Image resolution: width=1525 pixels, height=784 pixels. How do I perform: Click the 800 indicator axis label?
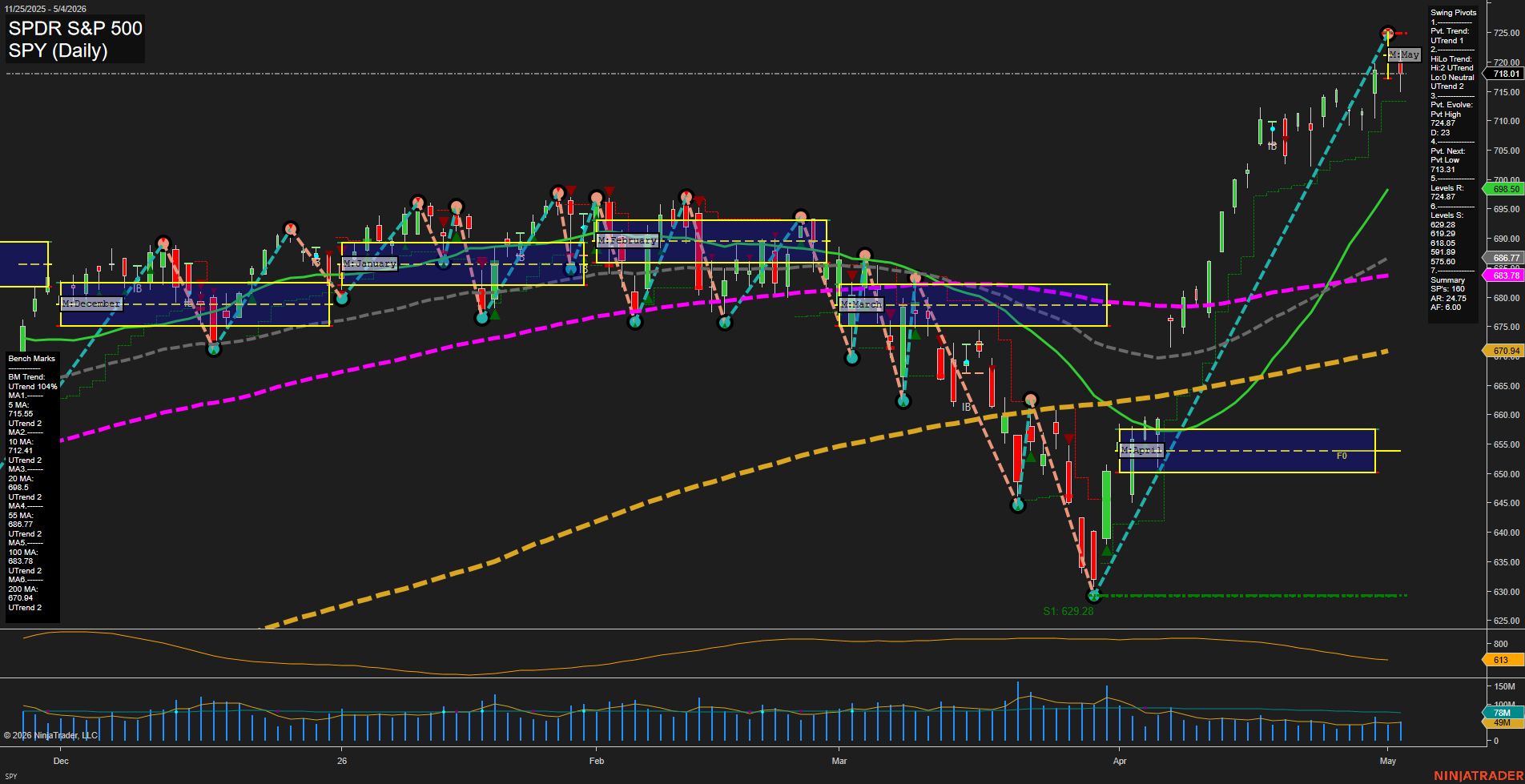[1500, 644]
